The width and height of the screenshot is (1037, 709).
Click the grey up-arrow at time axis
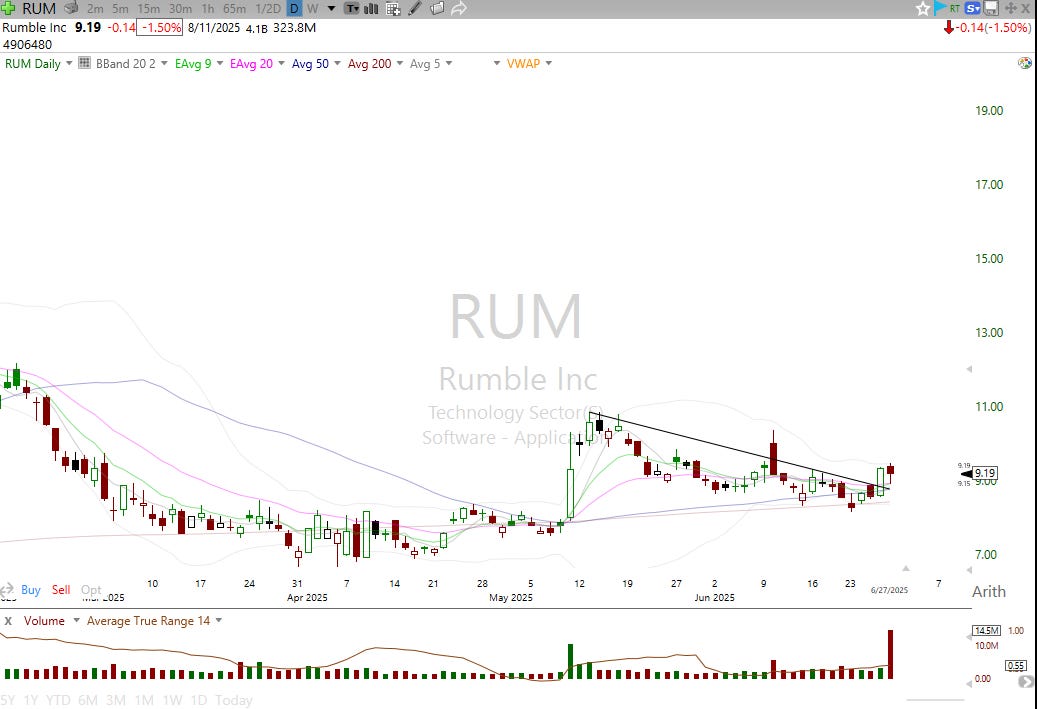click(x=905, y=569)
